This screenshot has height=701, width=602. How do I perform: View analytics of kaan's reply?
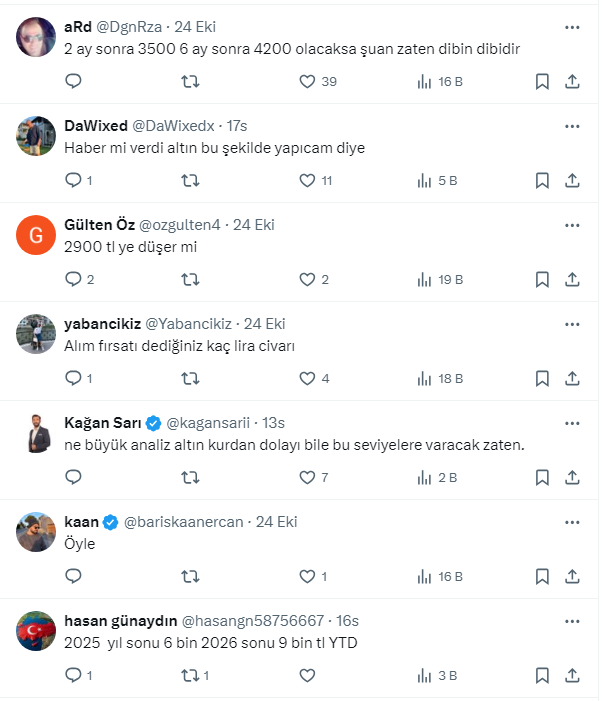(424, 577)
